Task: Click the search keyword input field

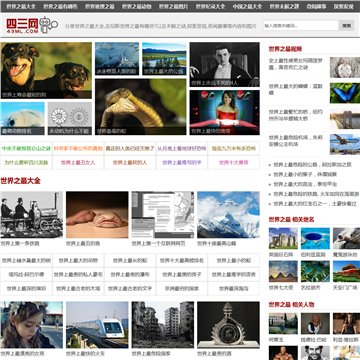Action: (301, 25)
